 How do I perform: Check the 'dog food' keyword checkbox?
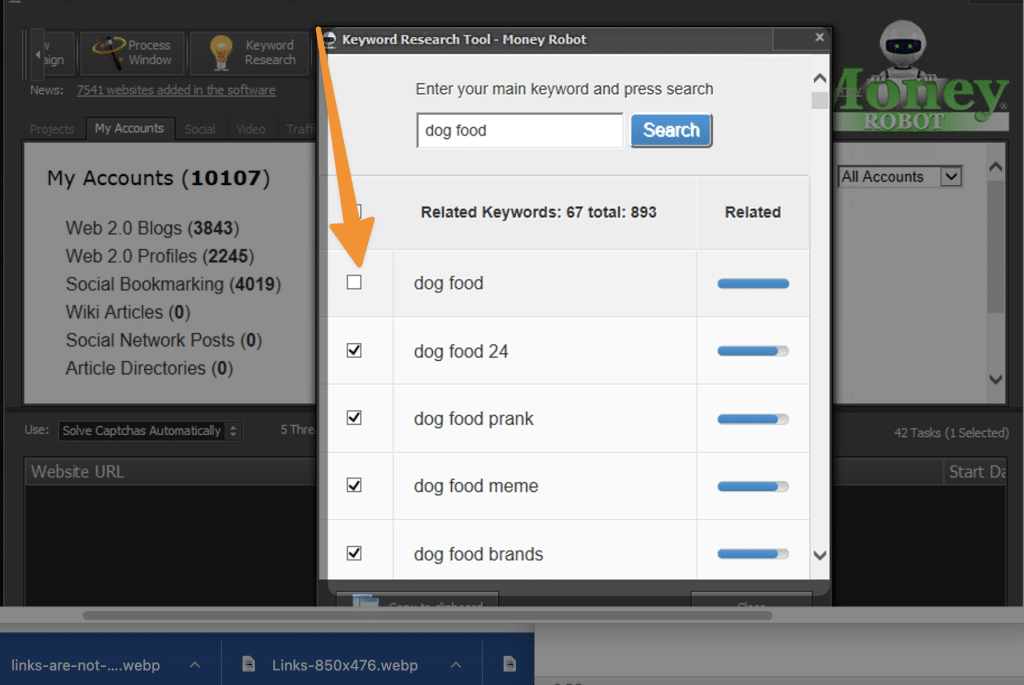[x=354, y=283]
